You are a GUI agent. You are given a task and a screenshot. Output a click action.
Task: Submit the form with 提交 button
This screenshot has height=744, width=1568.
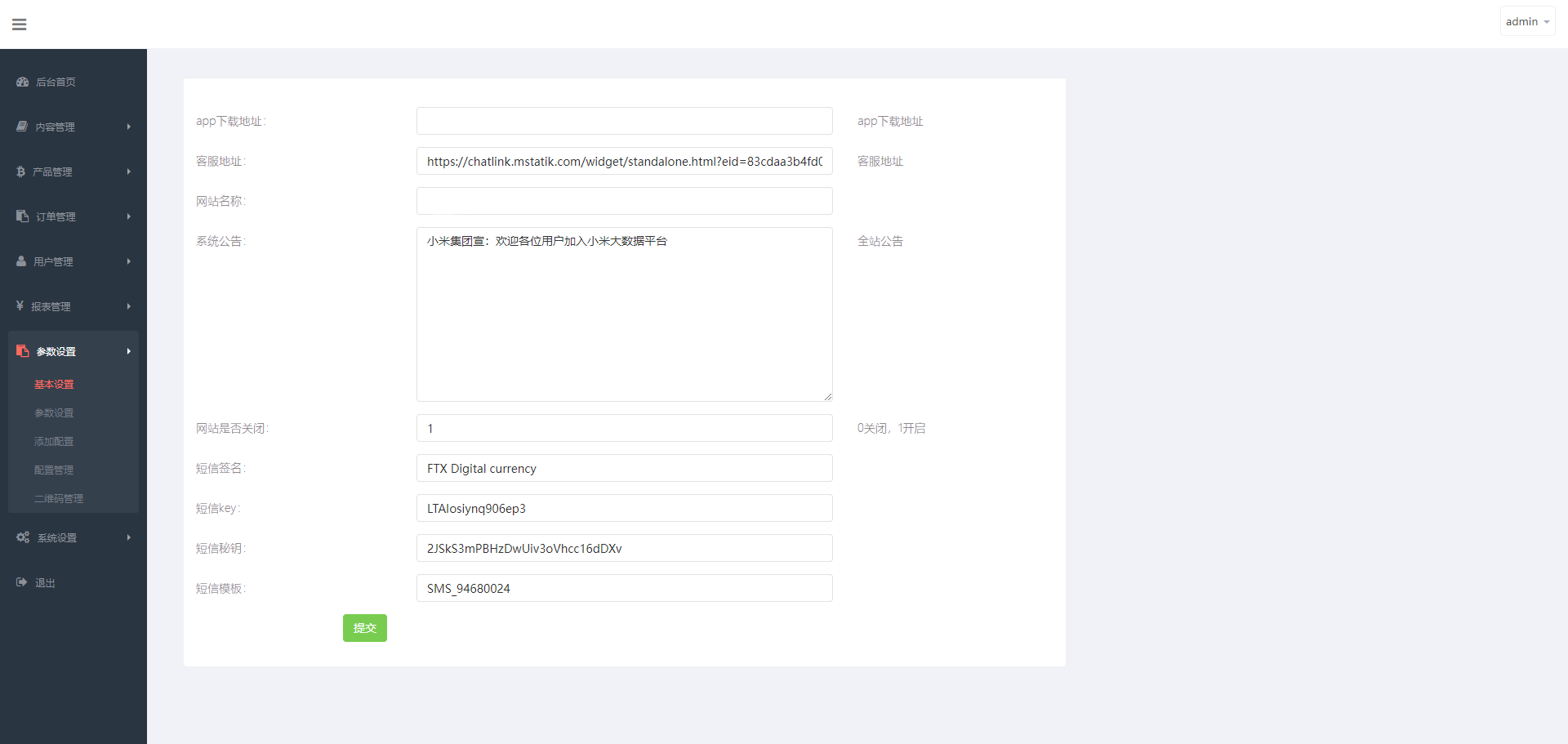(365, 628)
